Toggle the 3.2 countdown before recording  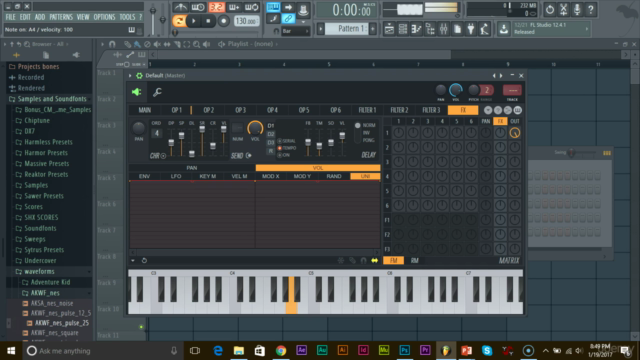tap(216, 7)
